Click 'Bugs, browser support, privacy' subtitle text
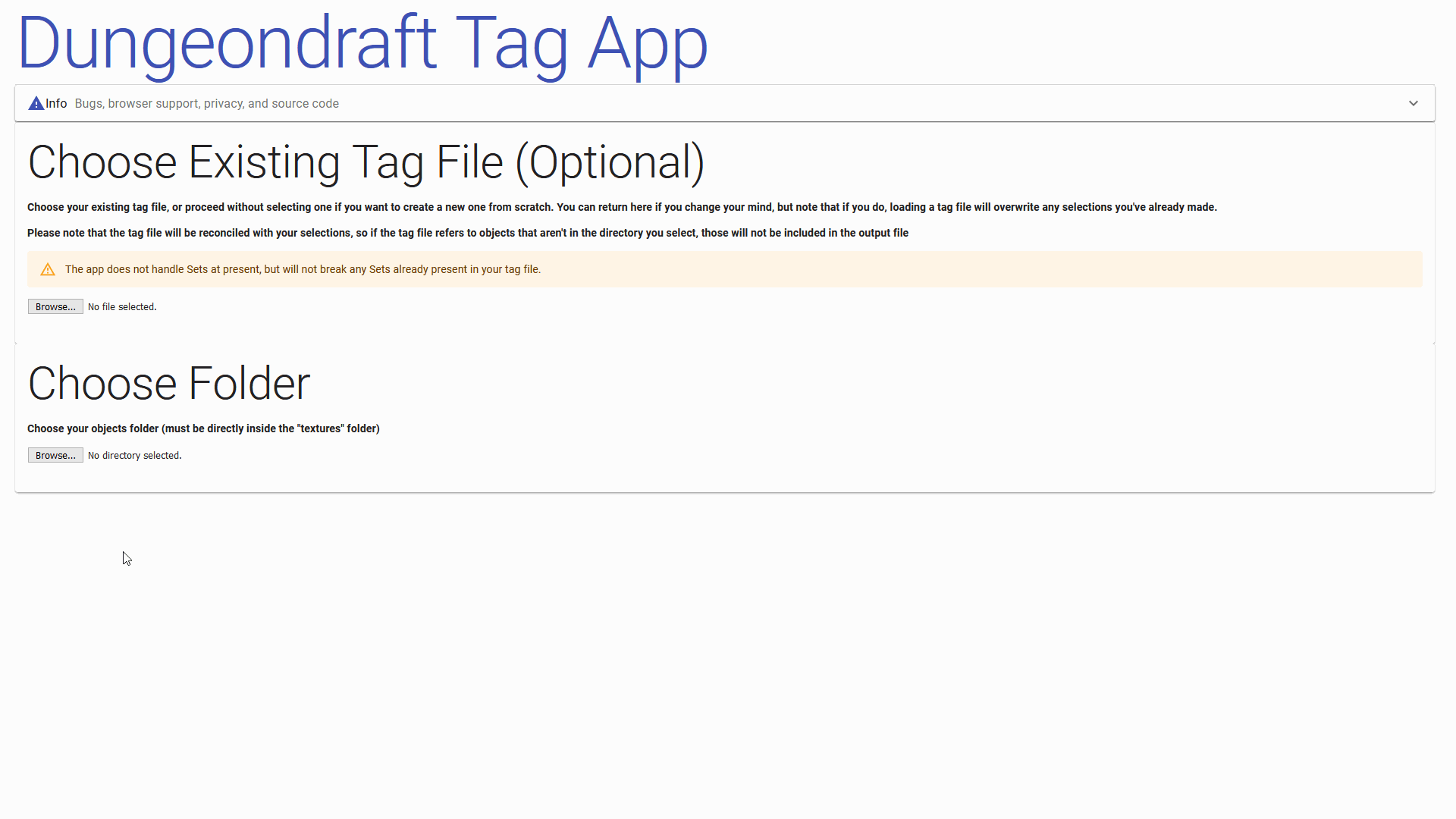Image resolution: width=1456 pixels, height=819 pixels. (x=206, y=104)
